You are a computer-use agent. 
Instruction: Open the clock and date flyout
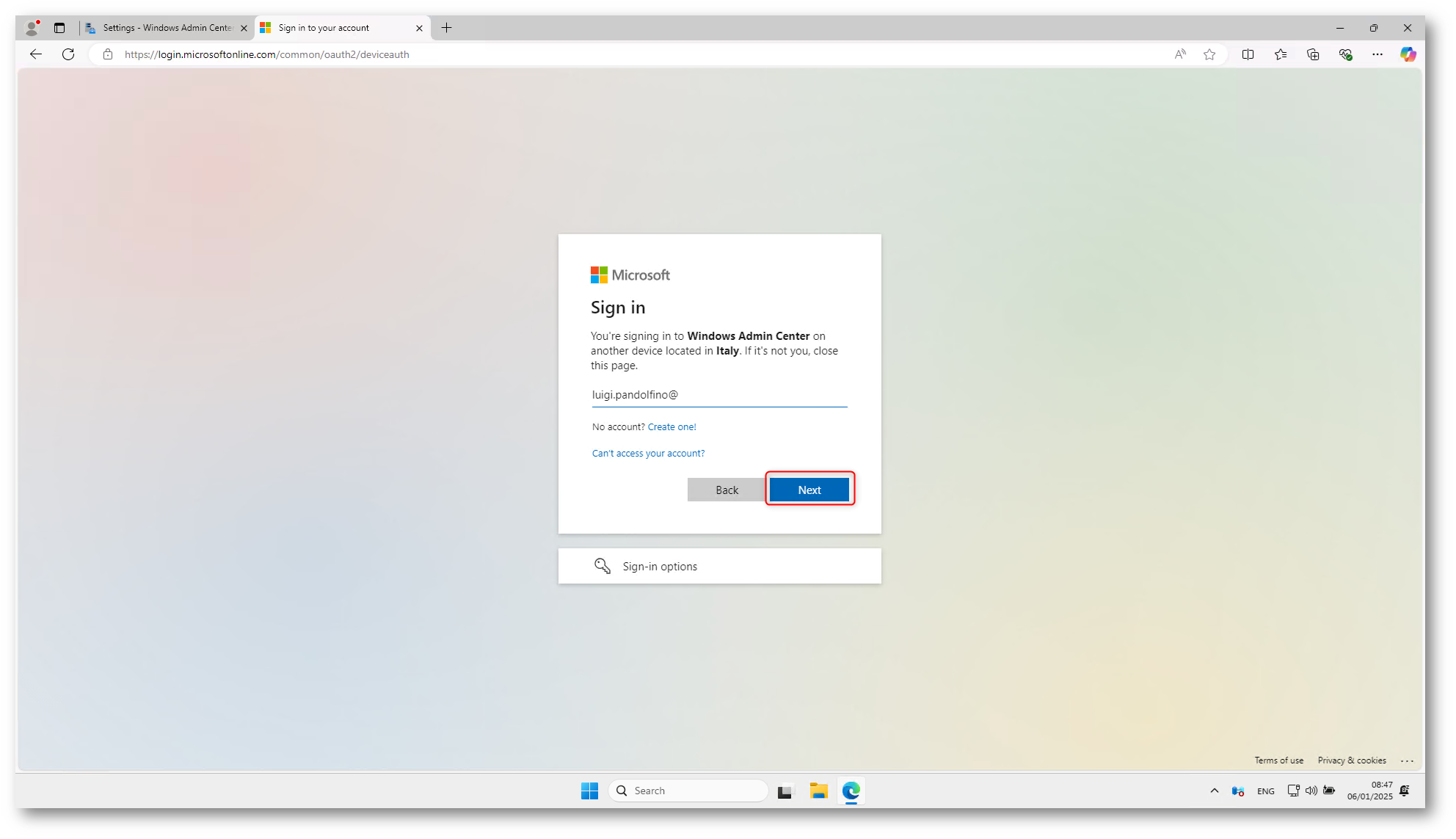point(1369,791)
